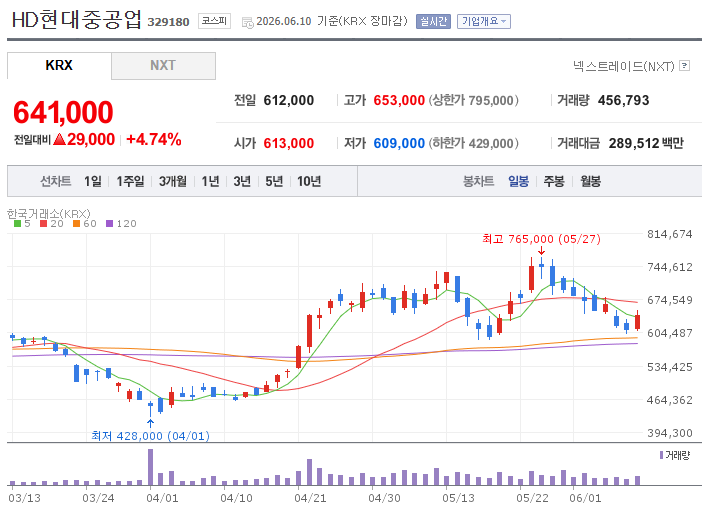Viewport: 702px width, 509px height.
Task: Click the calendar clock icon beside the date
Action: (247, 22)
